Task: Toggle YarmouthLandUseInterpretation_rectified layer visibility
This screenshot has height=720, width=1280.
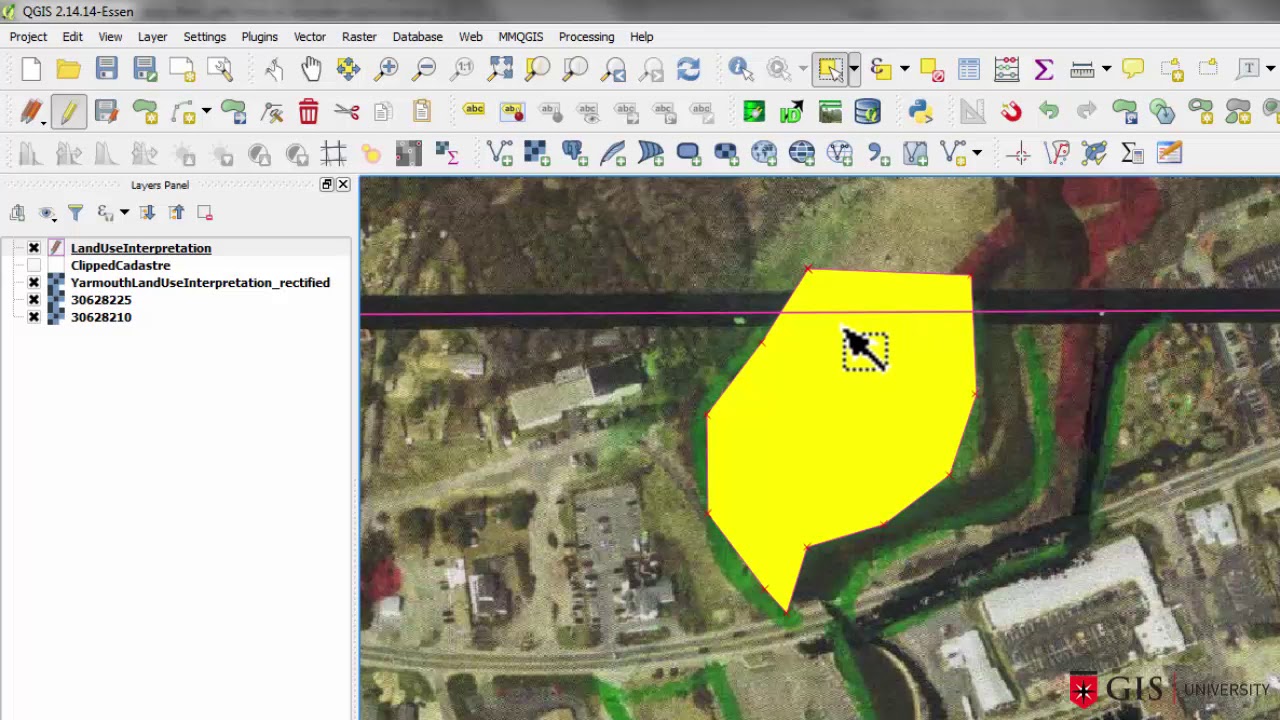Action: [34, 283]
